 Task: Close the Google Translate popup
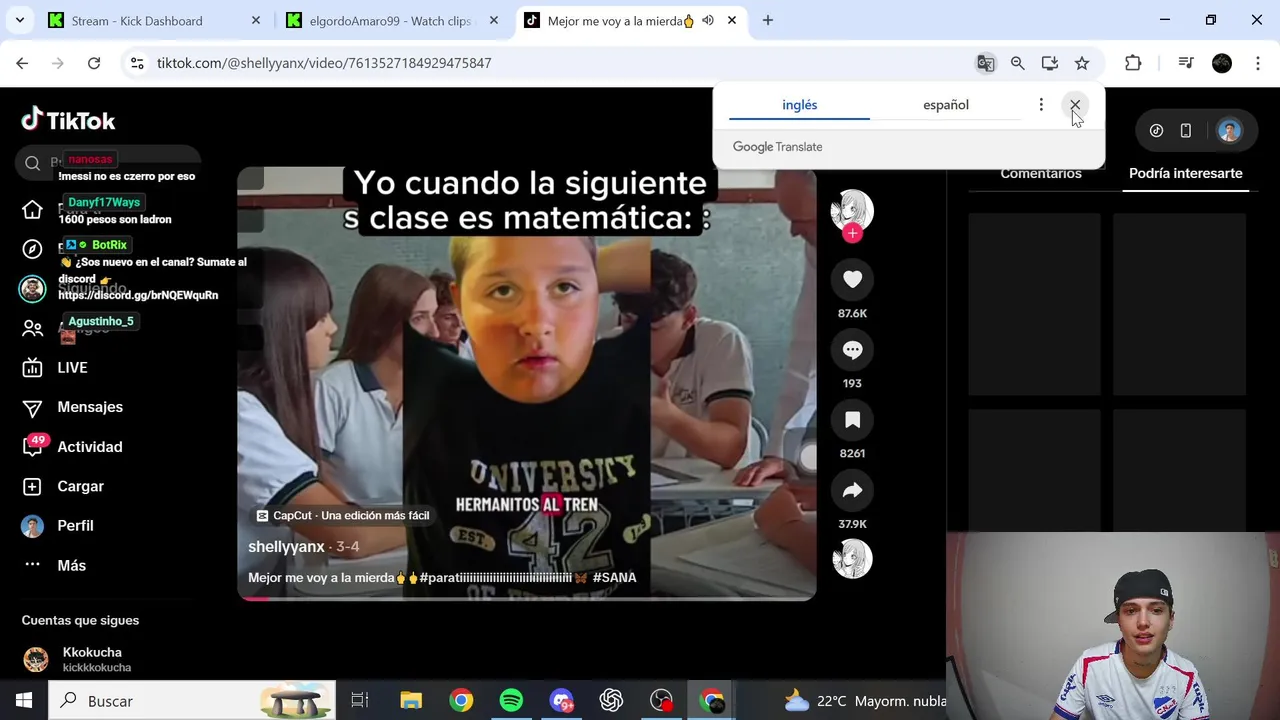click(1075, 105)
